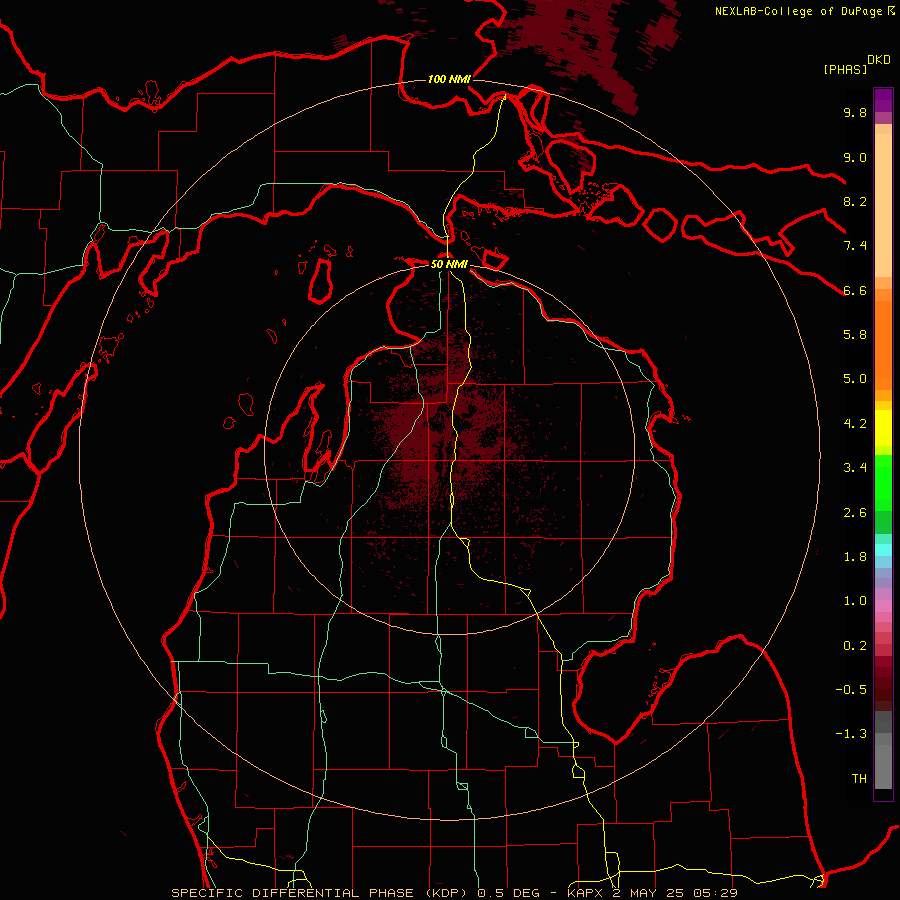Click the NEXLAB-College of DuPage header text
900x900 pixels.
798,11
